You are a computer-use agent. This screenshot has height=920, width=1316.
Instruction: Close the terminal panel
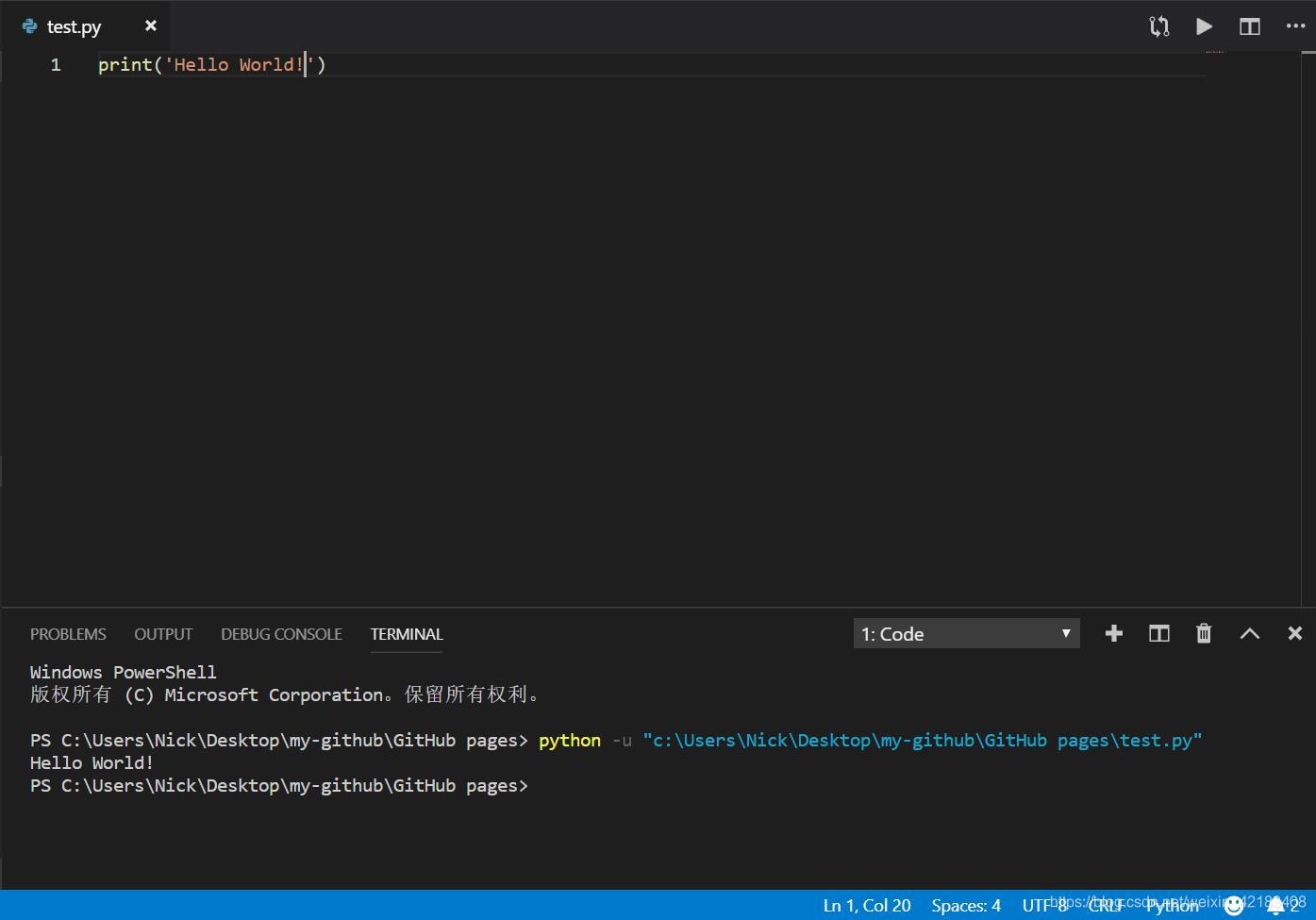(x=1295, y=633)
